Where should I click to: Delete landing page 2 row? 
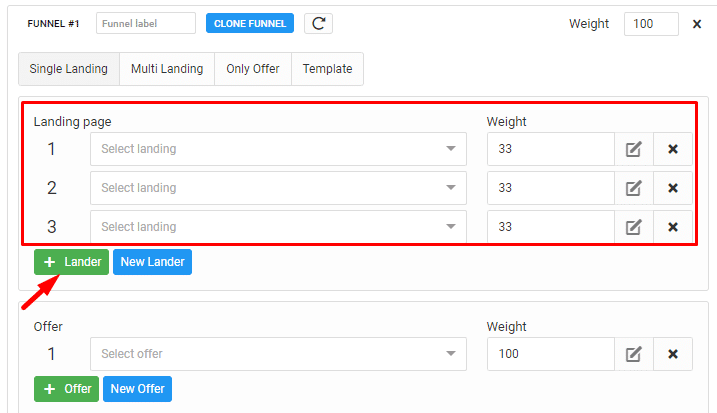click(x=673, y=188)
